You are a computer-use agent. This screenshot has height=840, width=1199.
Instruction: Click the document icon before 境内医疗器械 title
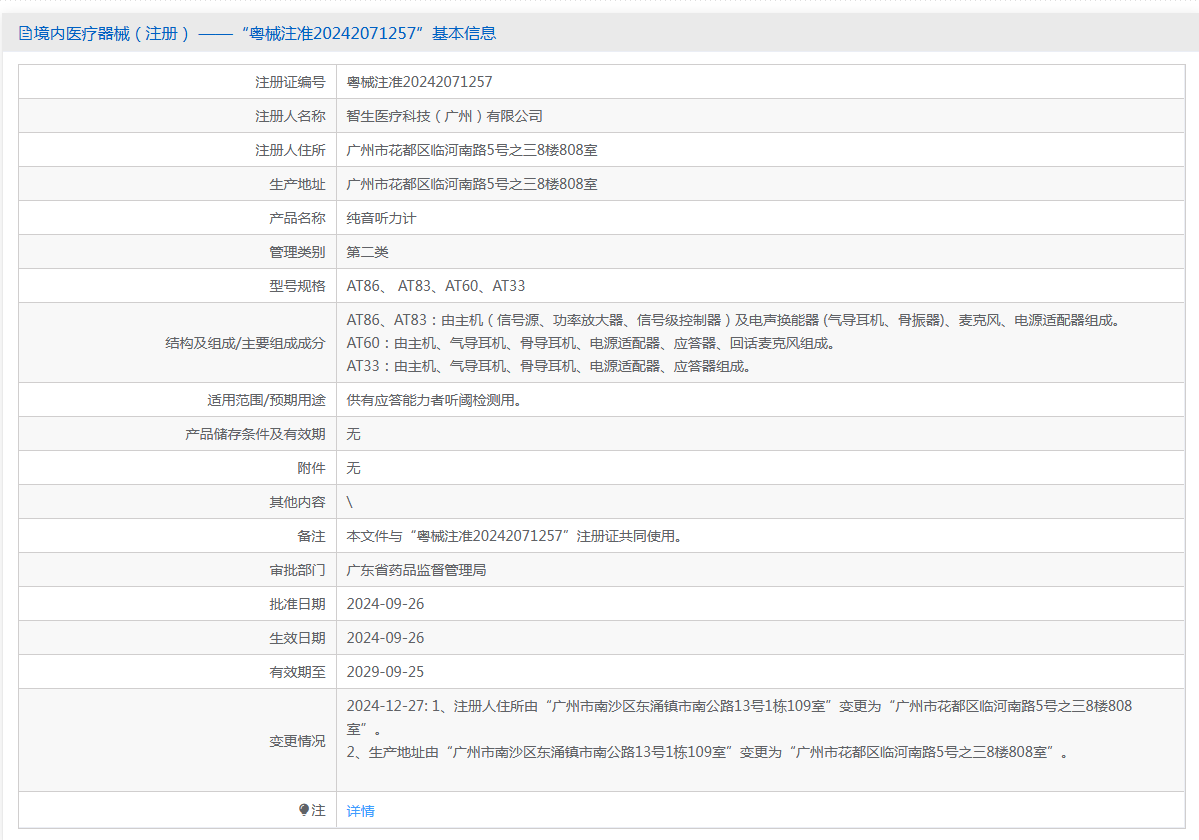point(25,34)
